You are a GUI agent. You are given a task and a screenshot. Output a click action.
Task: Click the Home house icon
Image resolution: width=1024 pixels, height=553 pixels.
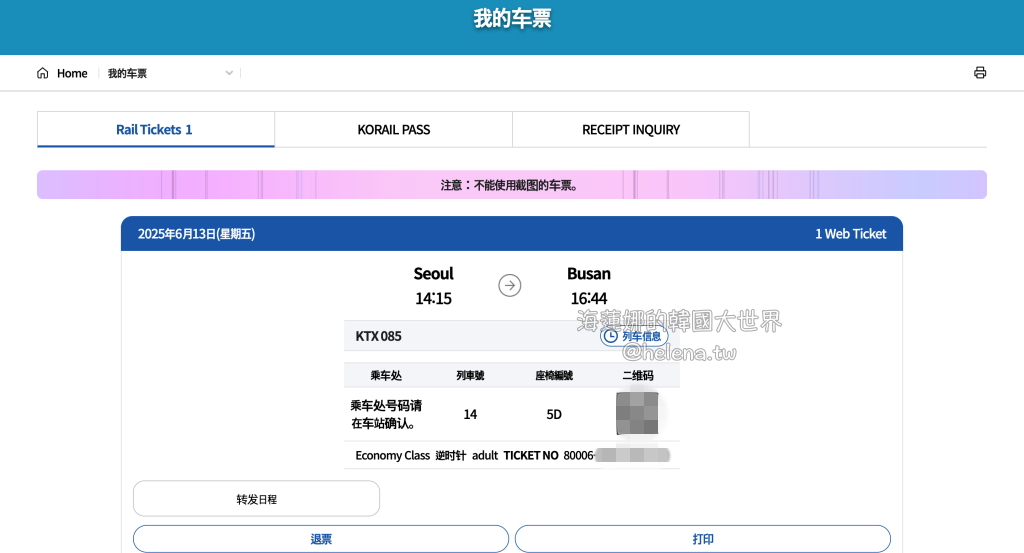pos(42,73)
